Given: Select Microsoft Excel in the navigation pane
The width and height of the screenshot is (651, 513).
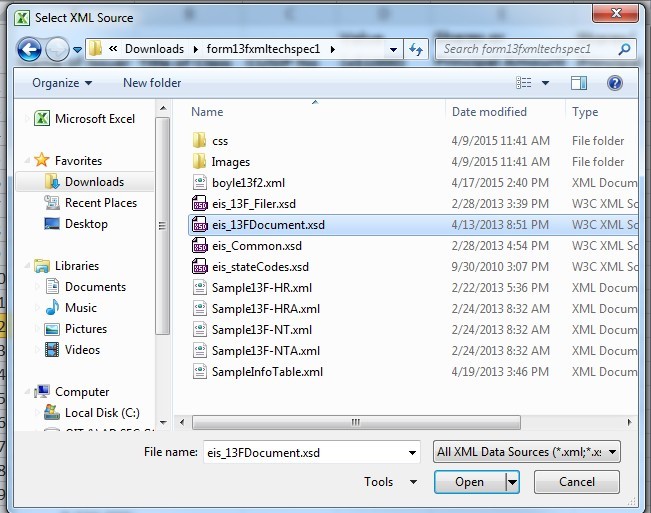Looking at the screenshot, I should pyautogui.click(x=85, y=119).
